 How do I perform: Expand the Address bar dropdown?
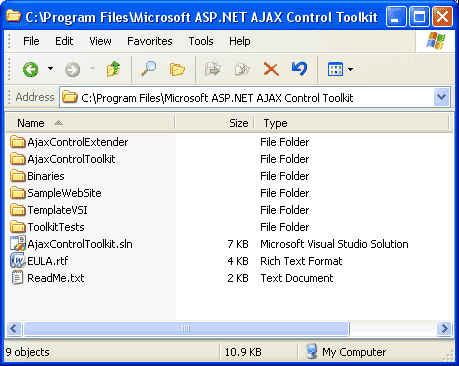click(442, 97)
